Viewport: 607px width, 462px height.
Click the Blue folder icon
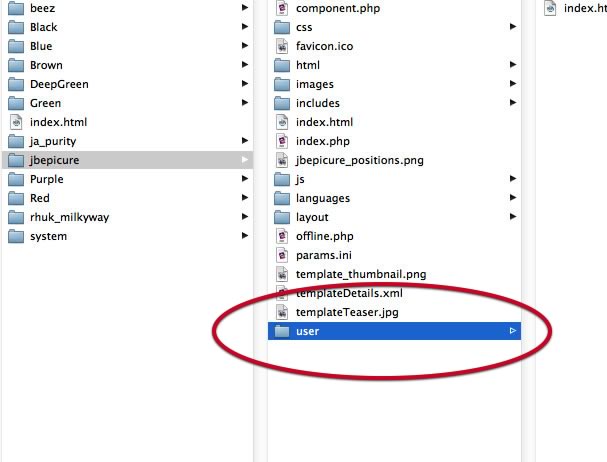tap(16, 46)
